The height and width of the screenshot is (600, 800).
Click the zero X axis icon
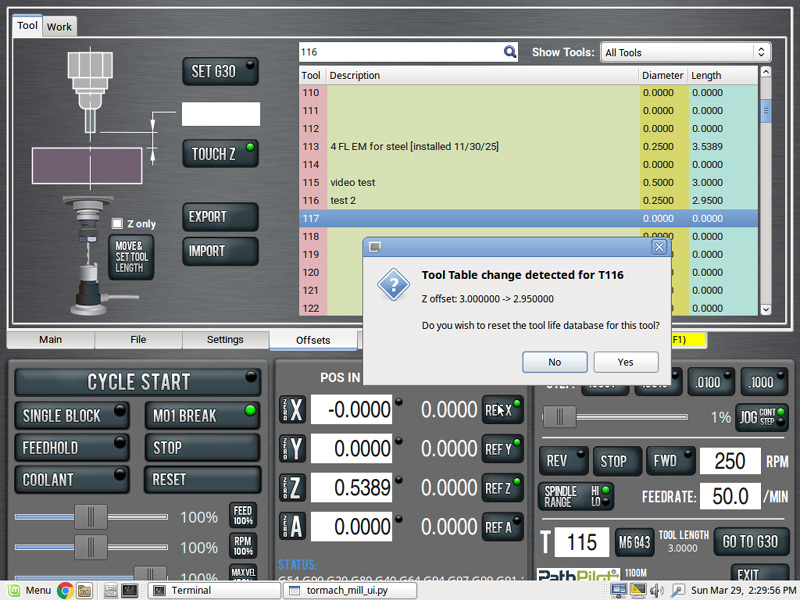[290, 410]
